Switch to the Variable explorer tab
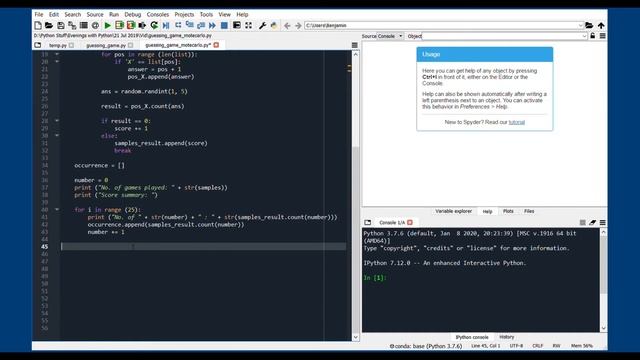The image size is (640, 360). 453,211
